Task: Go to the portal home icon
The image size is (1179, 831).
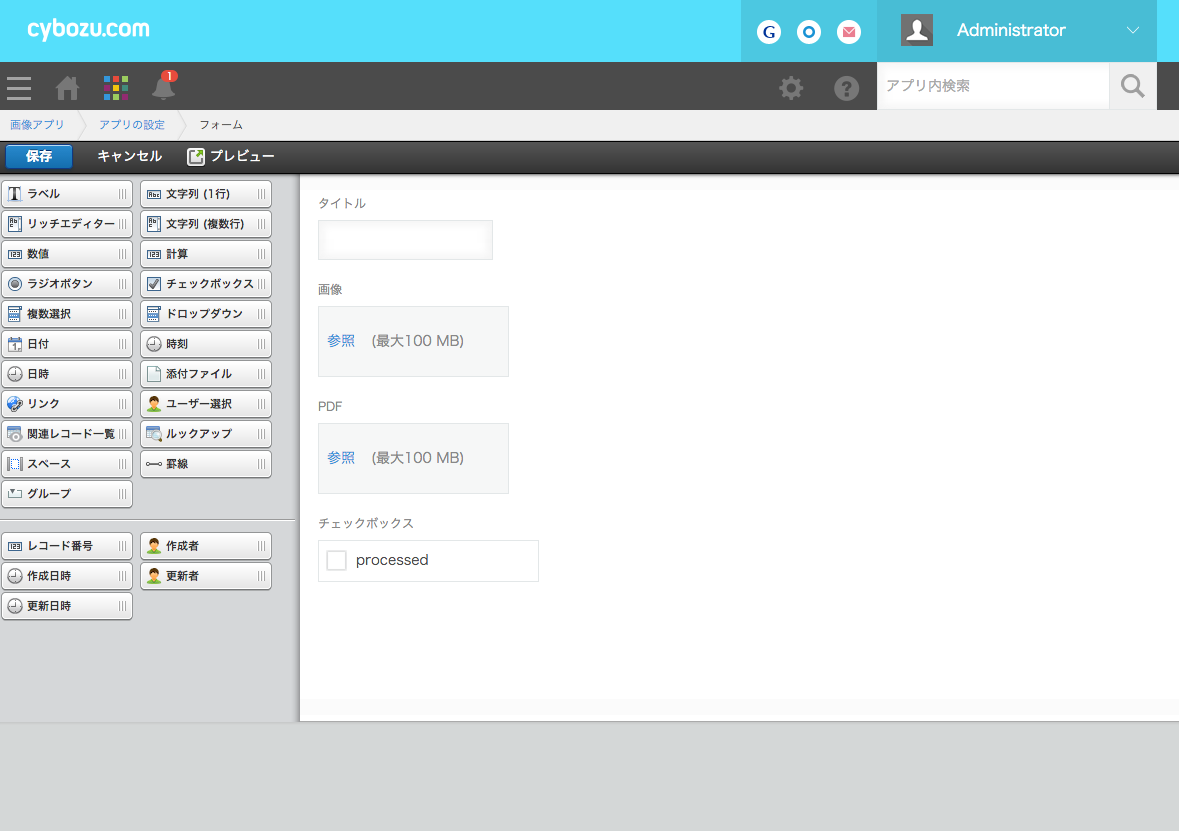Action: click(x=67, y=88)
